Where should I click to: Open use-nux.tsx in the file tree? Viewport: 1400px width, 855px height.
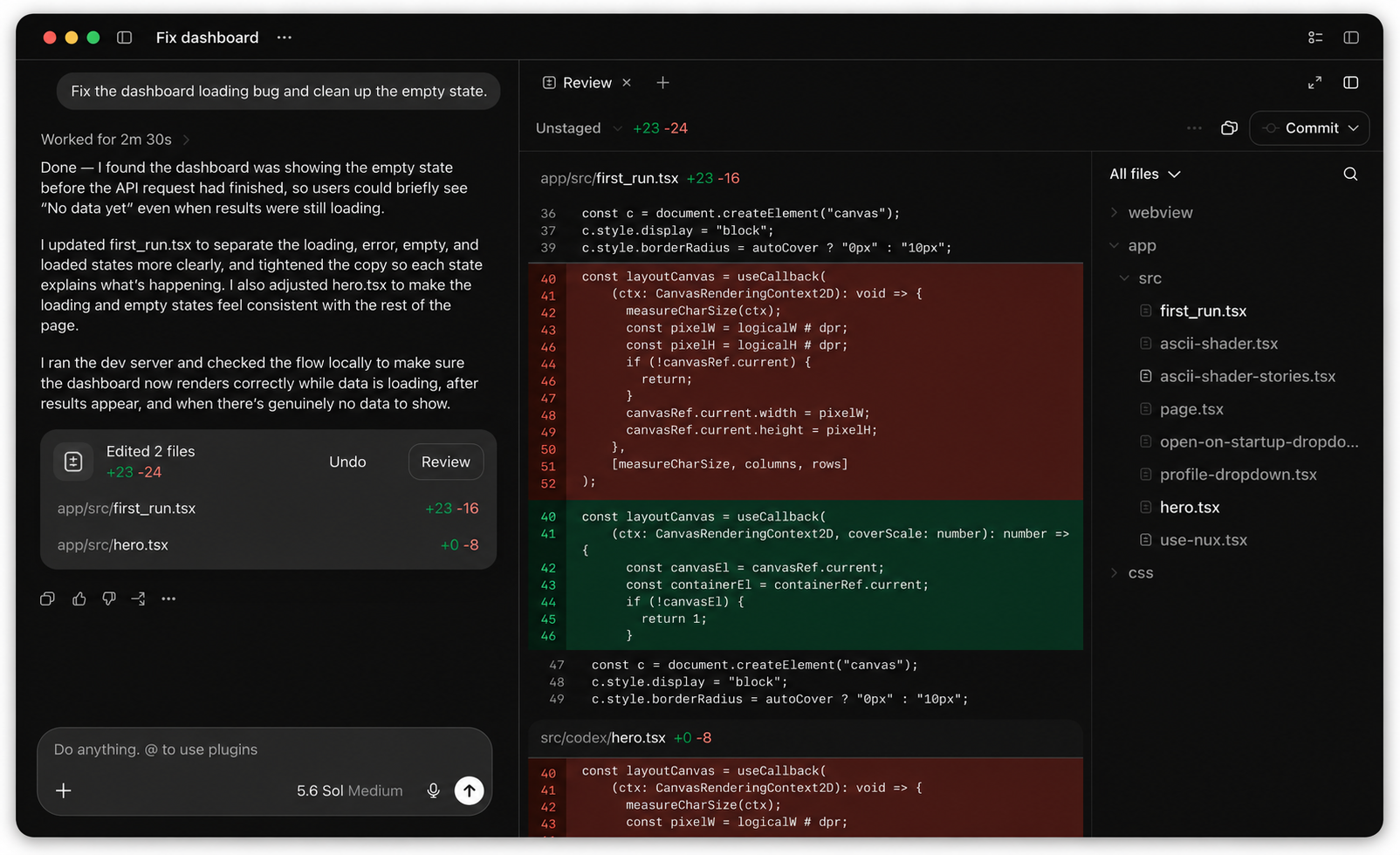[1203, 540]
